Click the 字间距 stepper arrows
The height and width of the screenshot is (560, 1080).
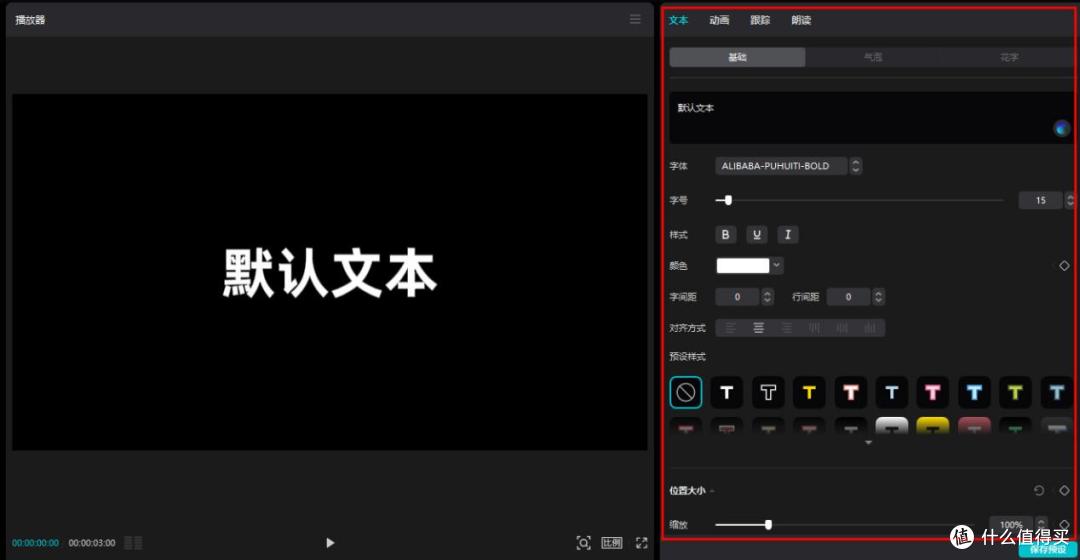pos(767,297)
